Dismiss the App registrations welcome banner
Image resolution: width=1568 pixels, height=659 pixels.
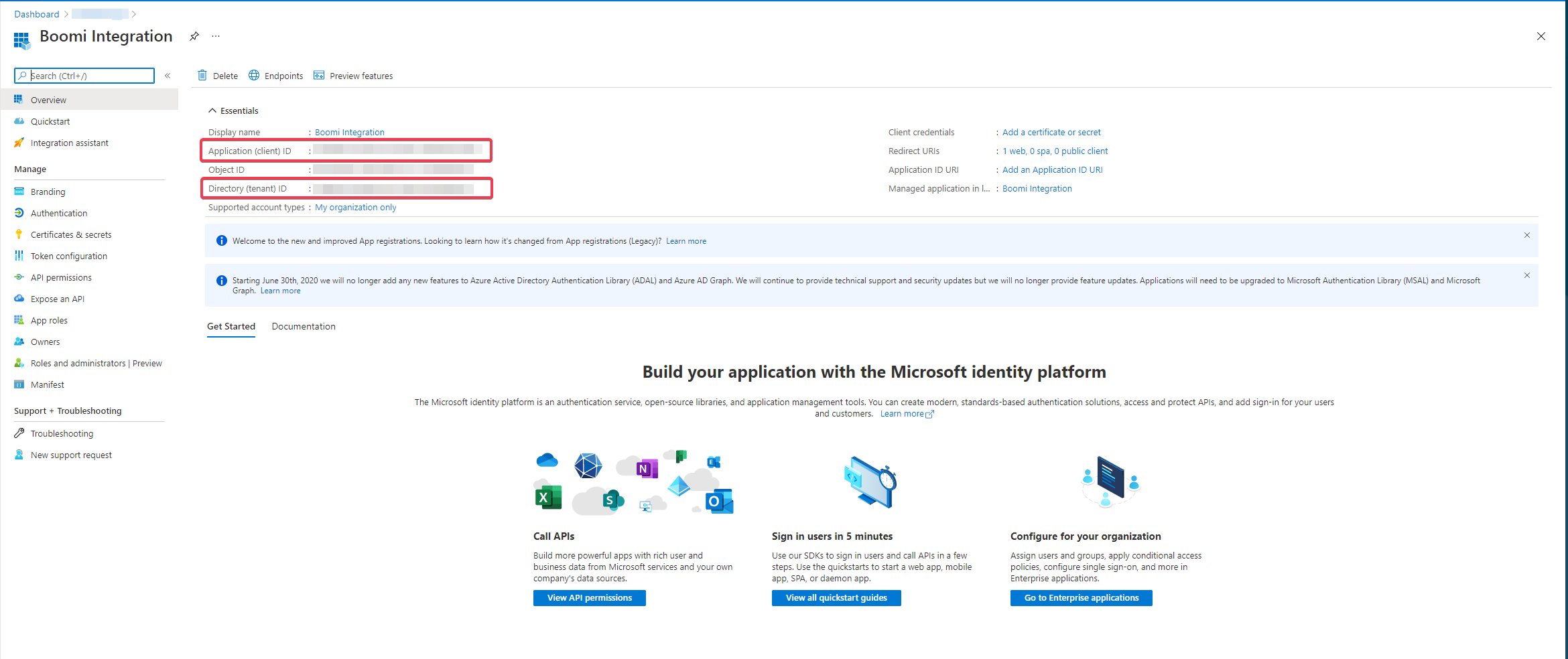[x=1527, y=235]
